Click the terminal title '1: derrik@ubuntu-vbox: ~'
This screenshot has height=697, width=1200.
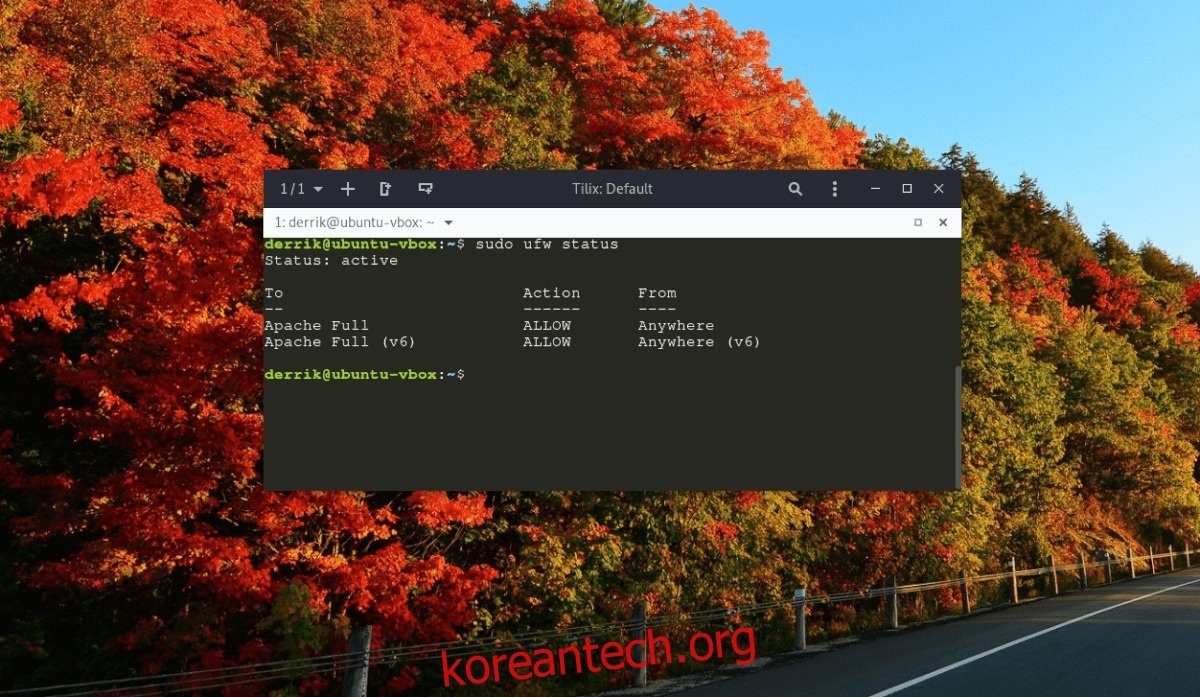354,223
